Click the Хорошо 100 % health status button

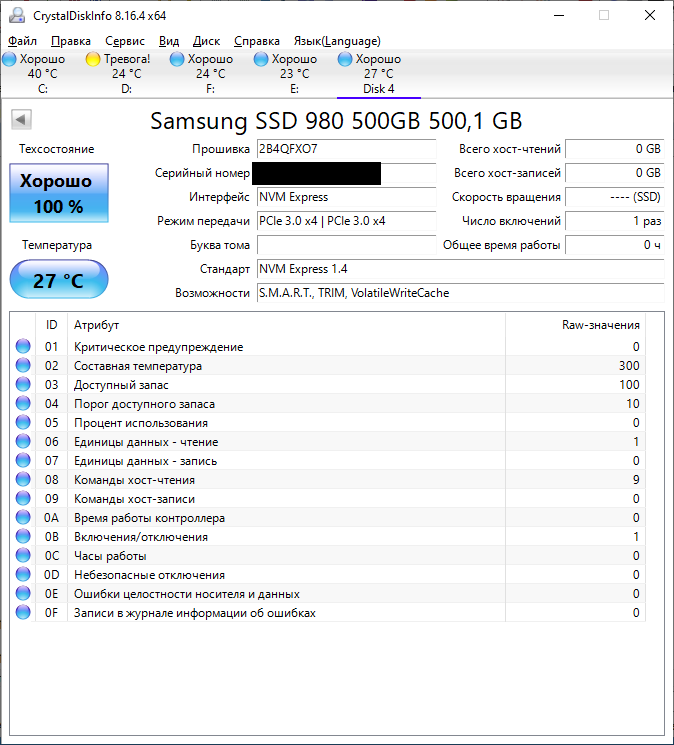(x=59, y=193)
